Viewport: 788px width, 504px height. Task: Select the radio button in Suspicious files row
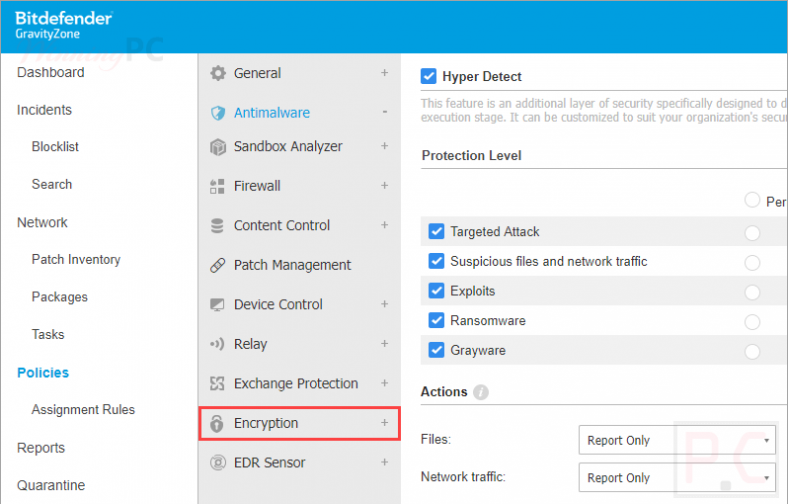[x=752, y=263]
